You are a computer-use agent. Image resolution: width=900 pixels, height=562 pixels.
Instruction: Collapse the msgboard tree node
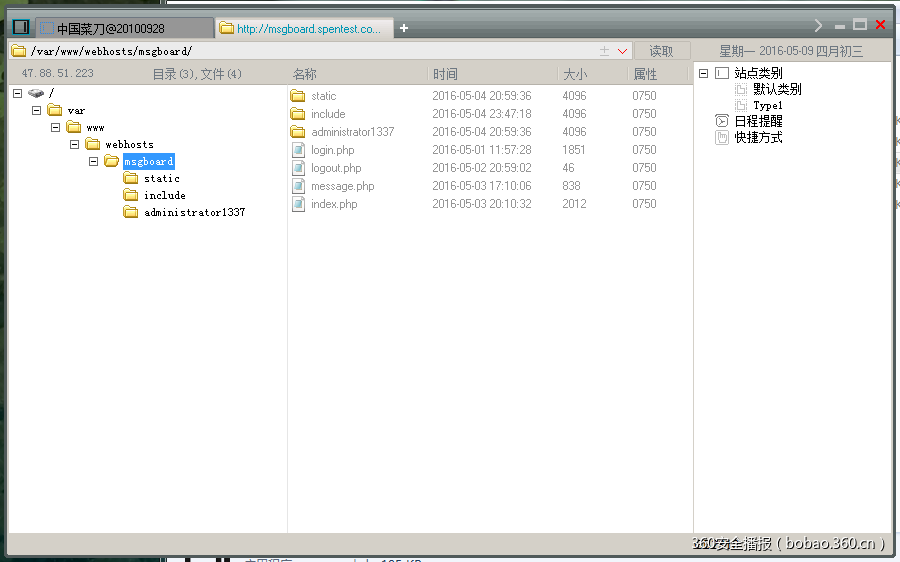coord(93,161)
